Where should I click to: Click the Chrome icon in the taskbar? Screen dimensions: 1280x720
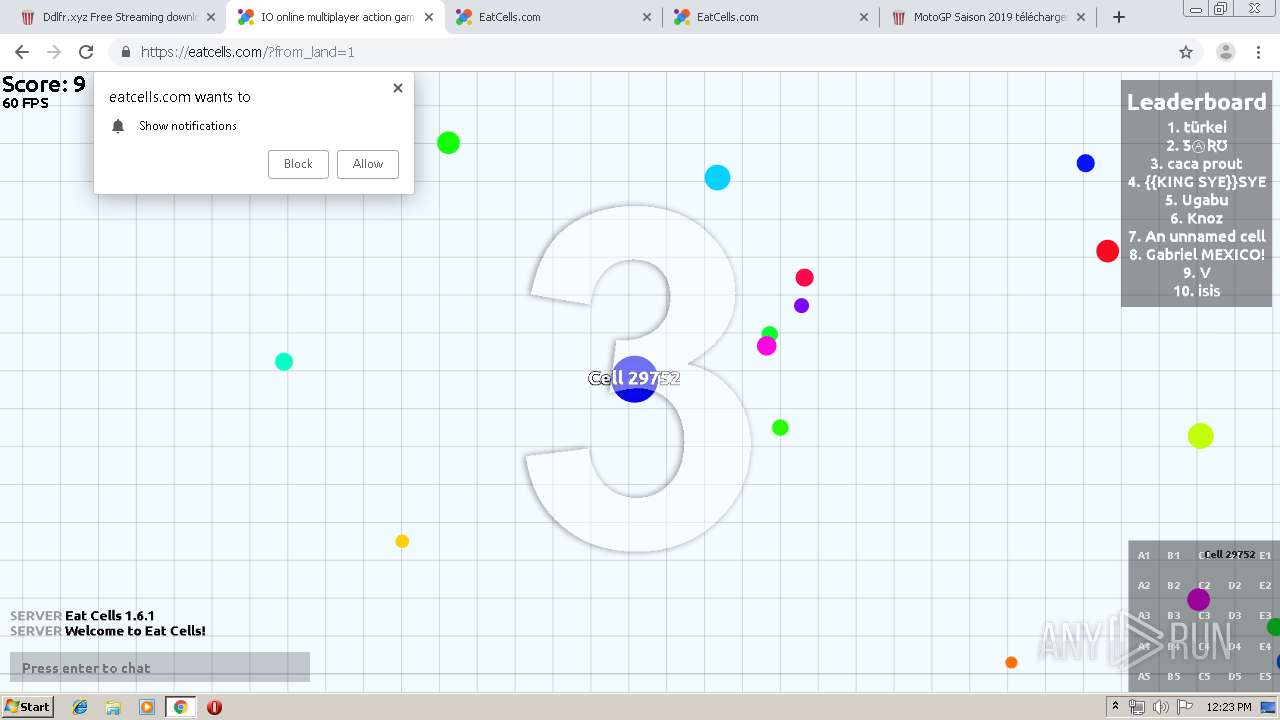180,707
